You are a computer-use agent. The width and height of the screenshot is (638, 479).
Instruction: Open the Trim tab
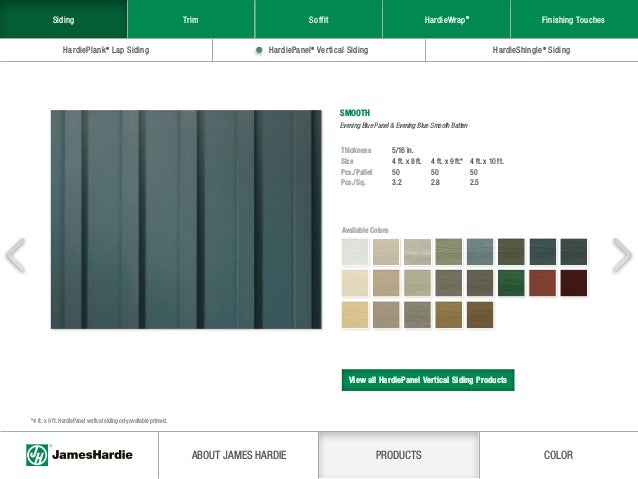click(x=191, y=19)
